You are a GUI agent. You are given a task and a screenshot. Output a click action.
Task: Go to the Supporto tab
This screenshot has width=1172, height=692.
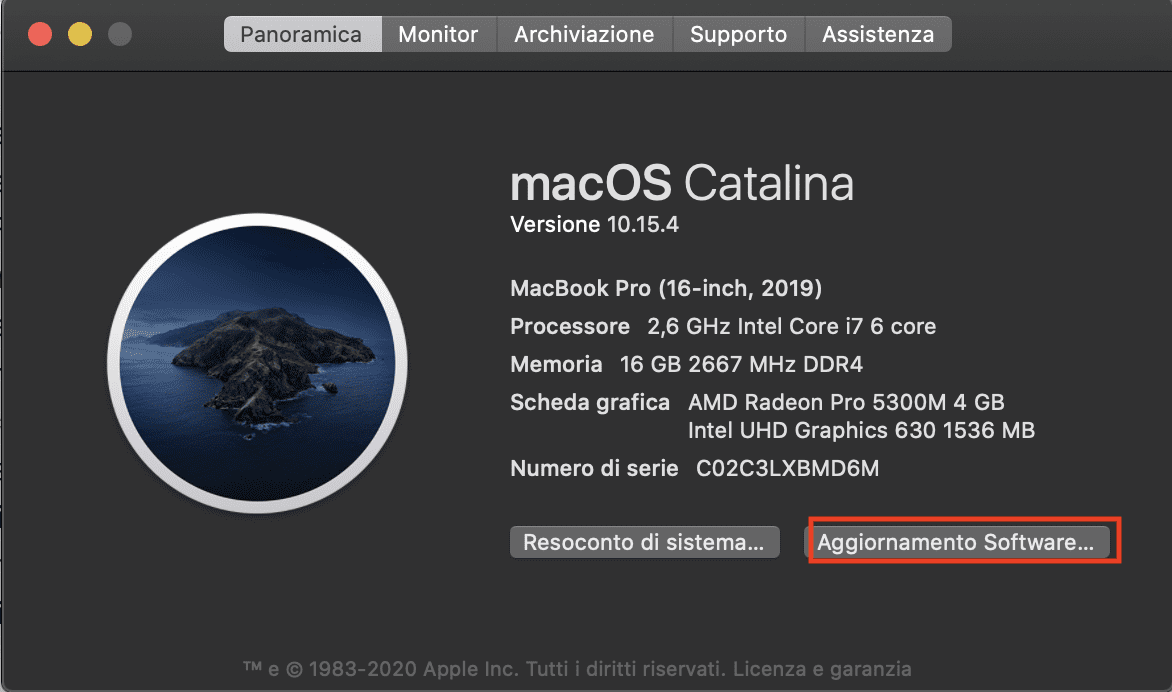click(x=738, y=34)
